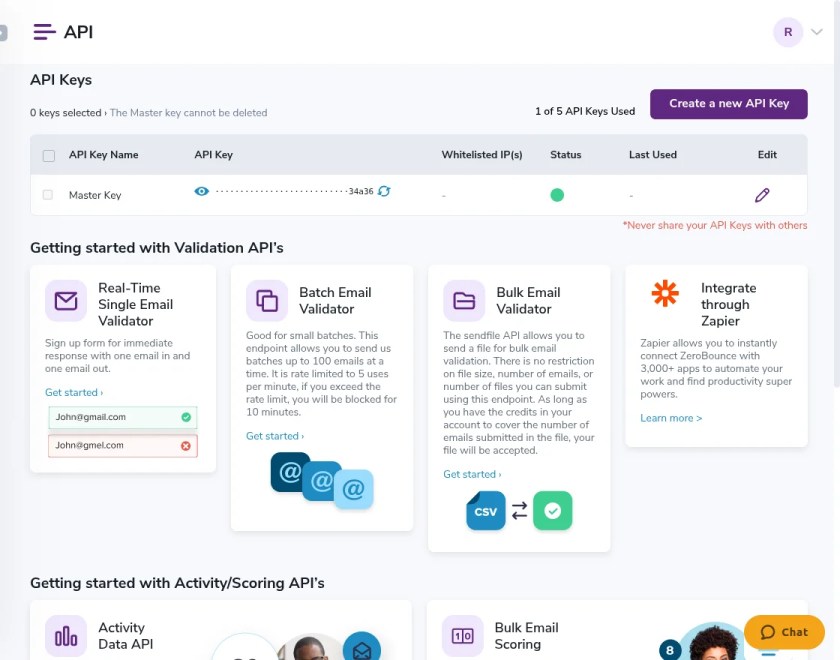
Task: Click the Master Key name cell
Action: (95, 195)
